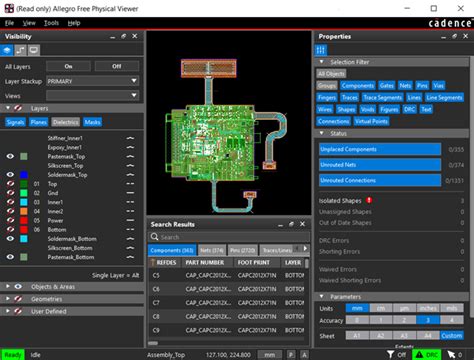Open the Layer Stackup PRIMARY dropdown

click(x=92, y=81)
